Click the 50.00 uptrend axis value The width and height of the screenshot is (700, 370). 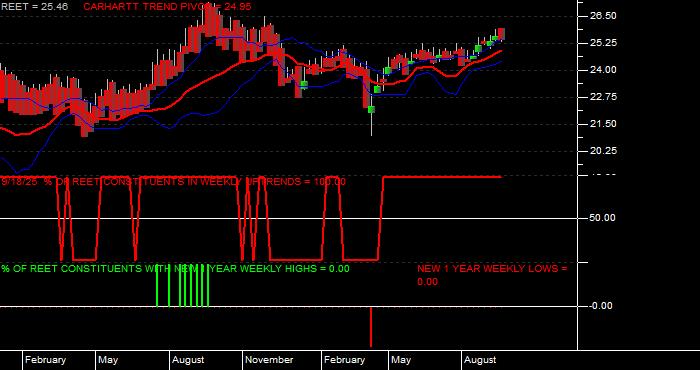[603, 218]
